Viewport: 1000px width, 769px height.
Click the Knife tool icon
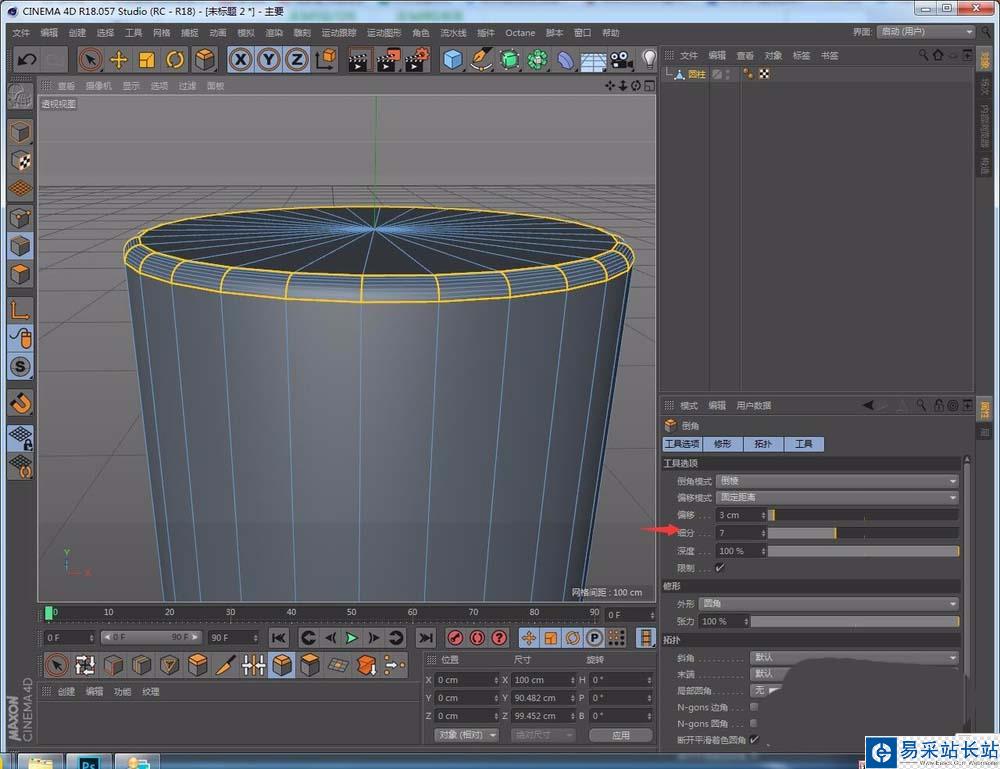(x=226, y=664)
